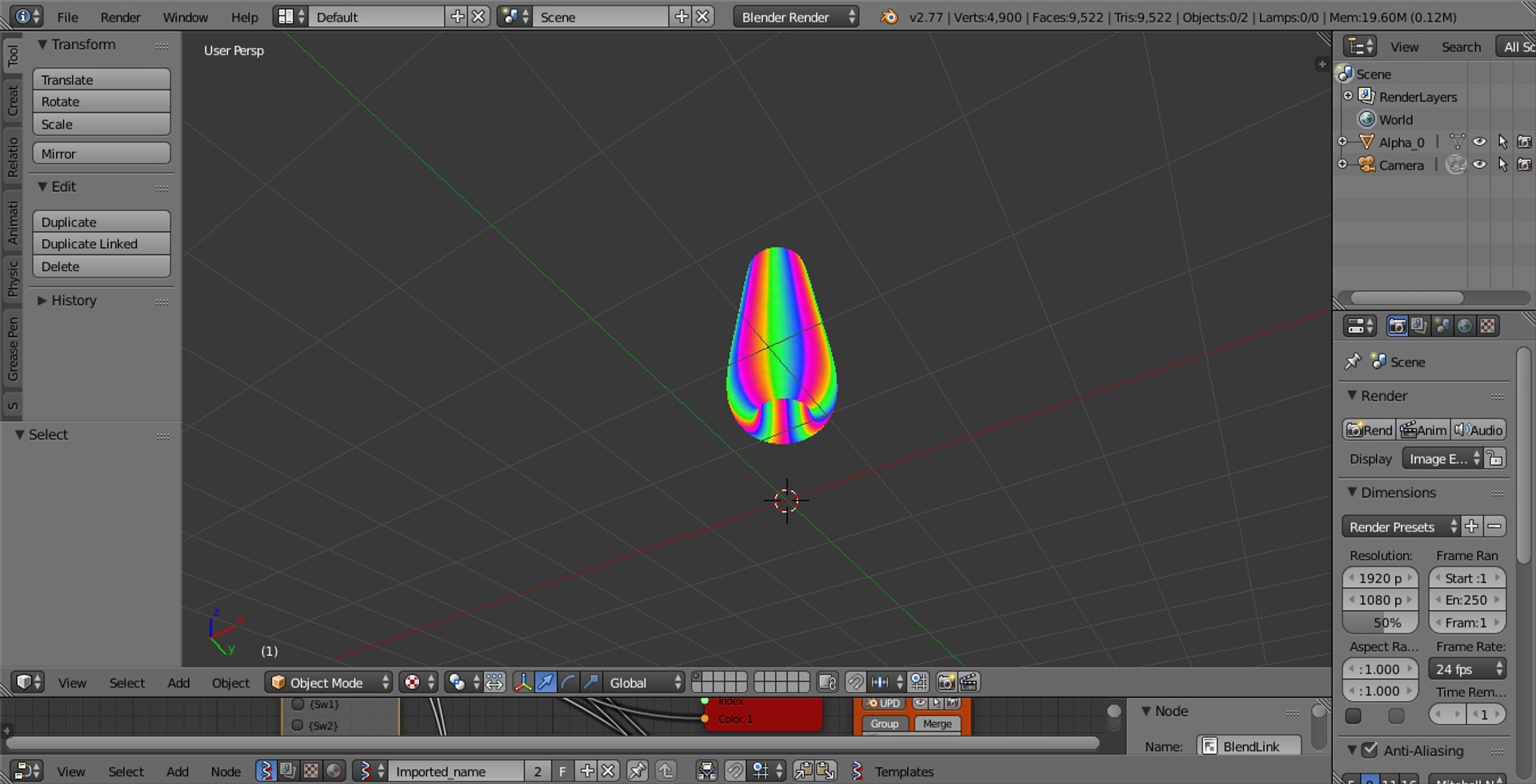Screen dimensions: 1536x784
Task: Open the Texture properties checker icon
Action: [1487, 326]
